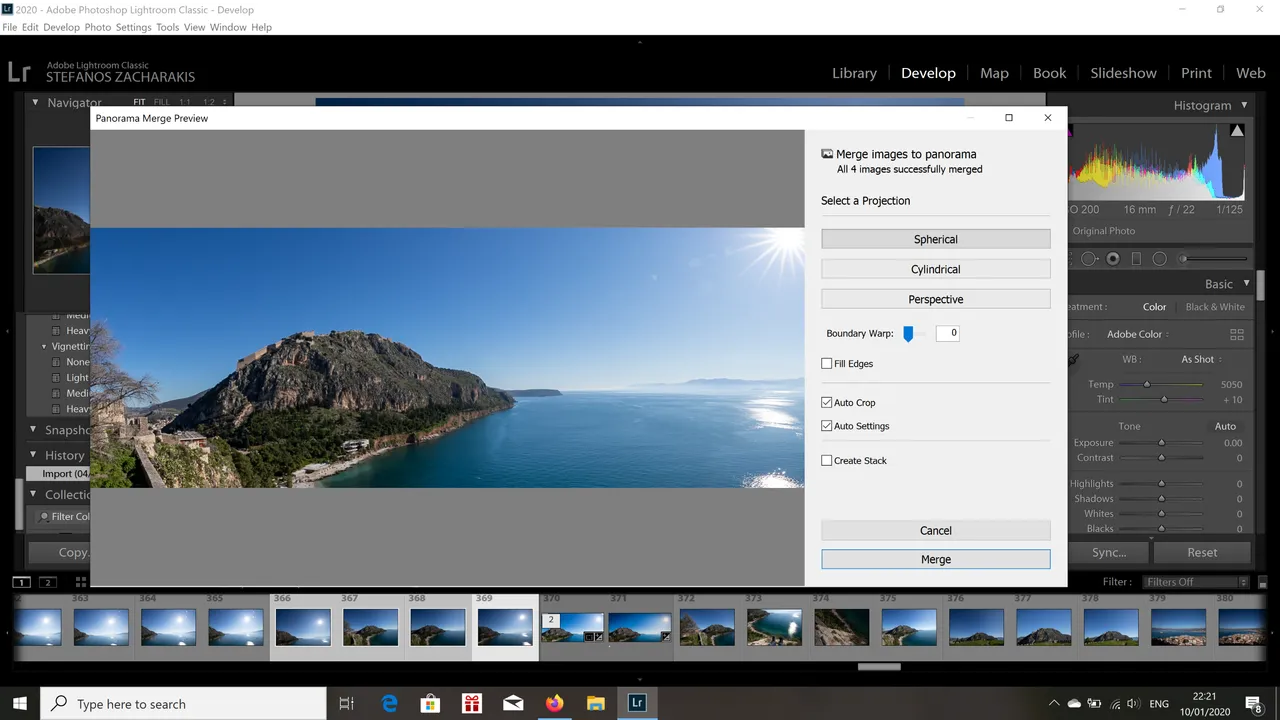The width and height of the screenshot is (1280, 720).
Task: Open Firefox from the taskbar
Action: [554, 704]
